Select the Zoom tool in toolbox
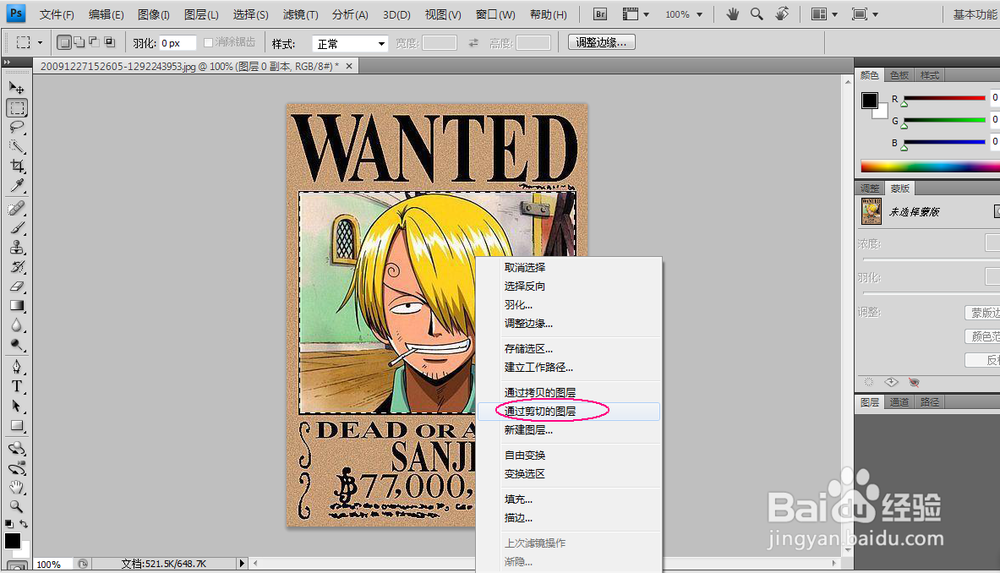 coord(17,507)
